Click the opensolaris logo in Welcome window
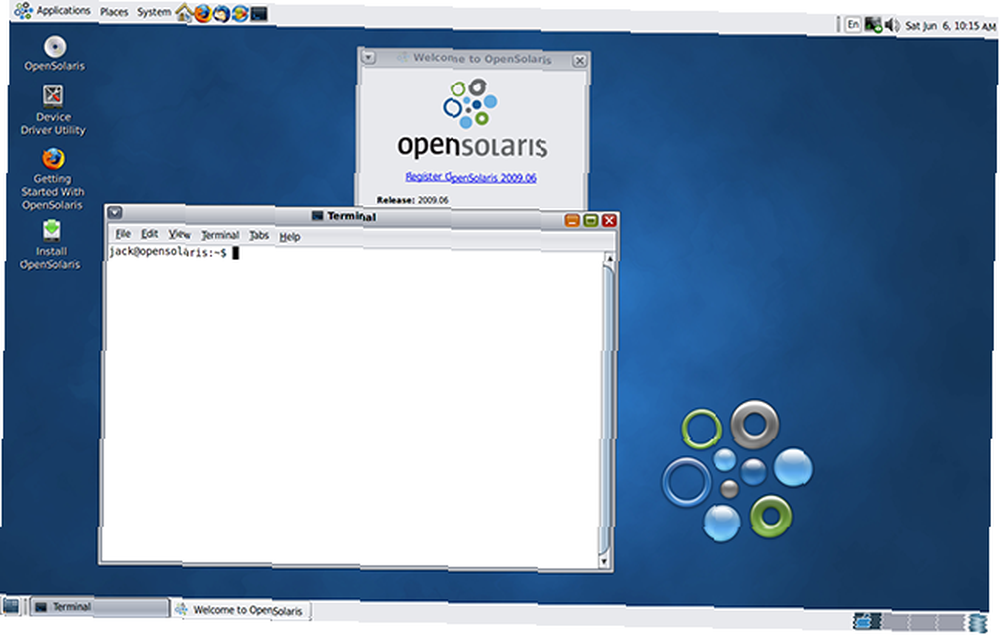Image resolution: width=1000 pixels, height=635 pixels. point(471,119)
